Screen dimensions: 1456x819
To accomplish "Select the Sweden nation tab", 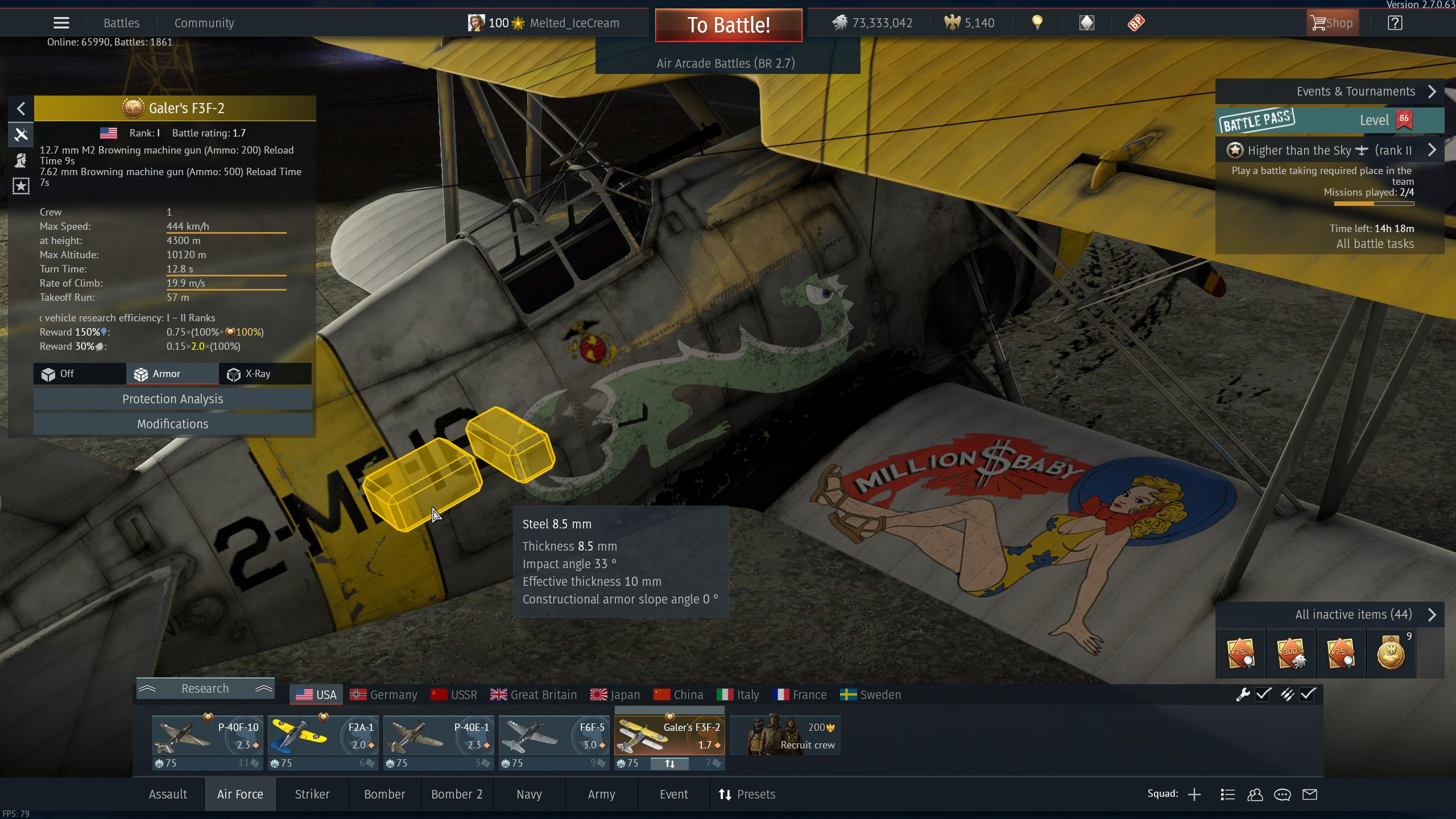I will pyautogui.click(x=870, y=694).
